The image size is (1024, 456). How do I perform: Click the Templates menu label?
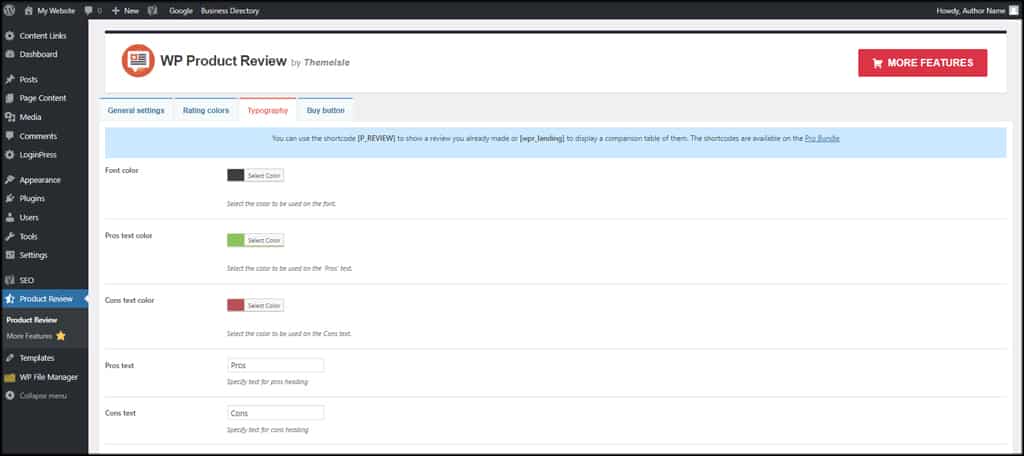(37, 358)
